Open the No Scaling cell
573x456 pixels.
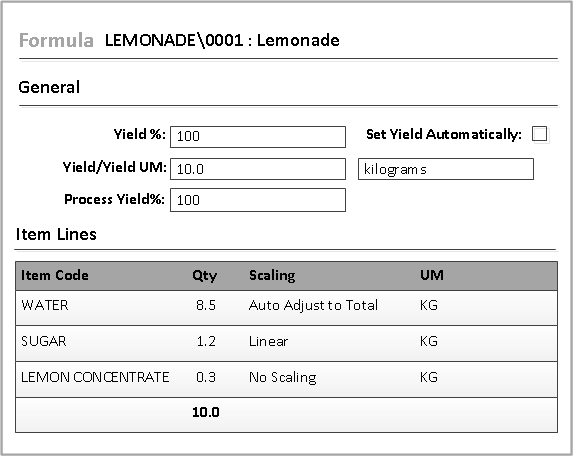tap(282, 377)
